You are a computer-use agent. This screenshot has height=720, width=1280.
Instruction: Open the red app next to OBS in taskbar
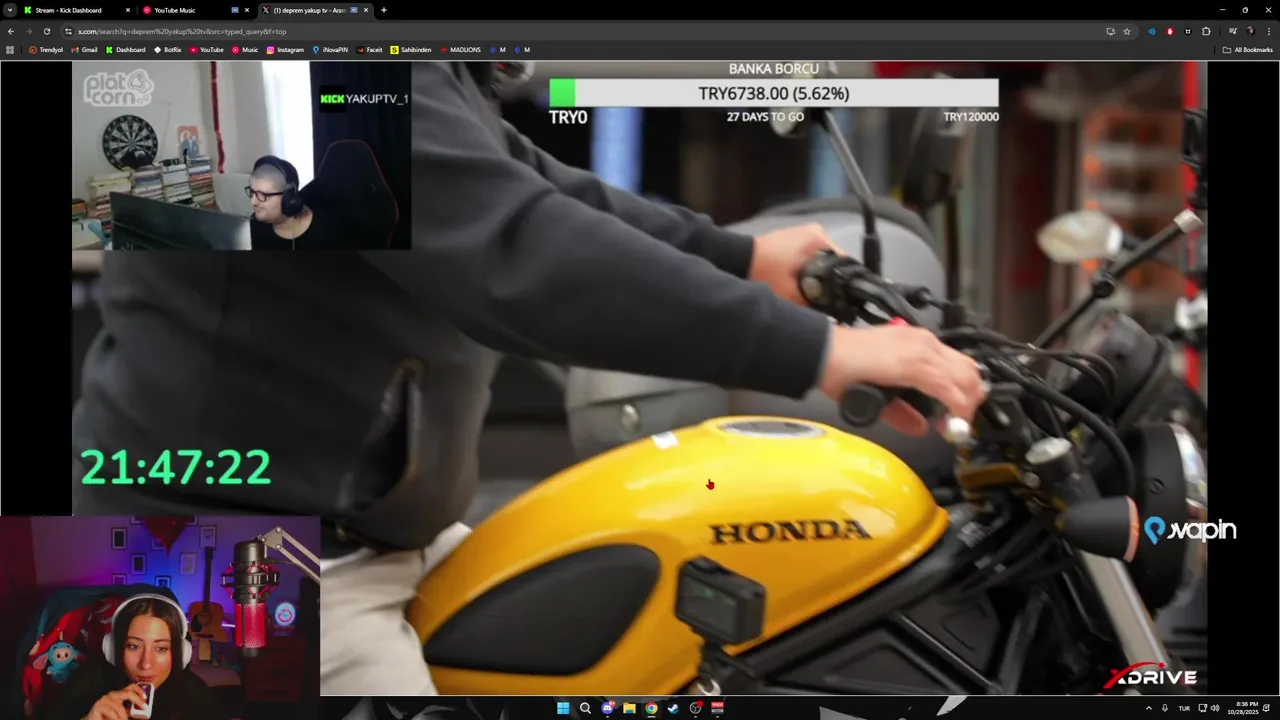click(x=717, y=708)
